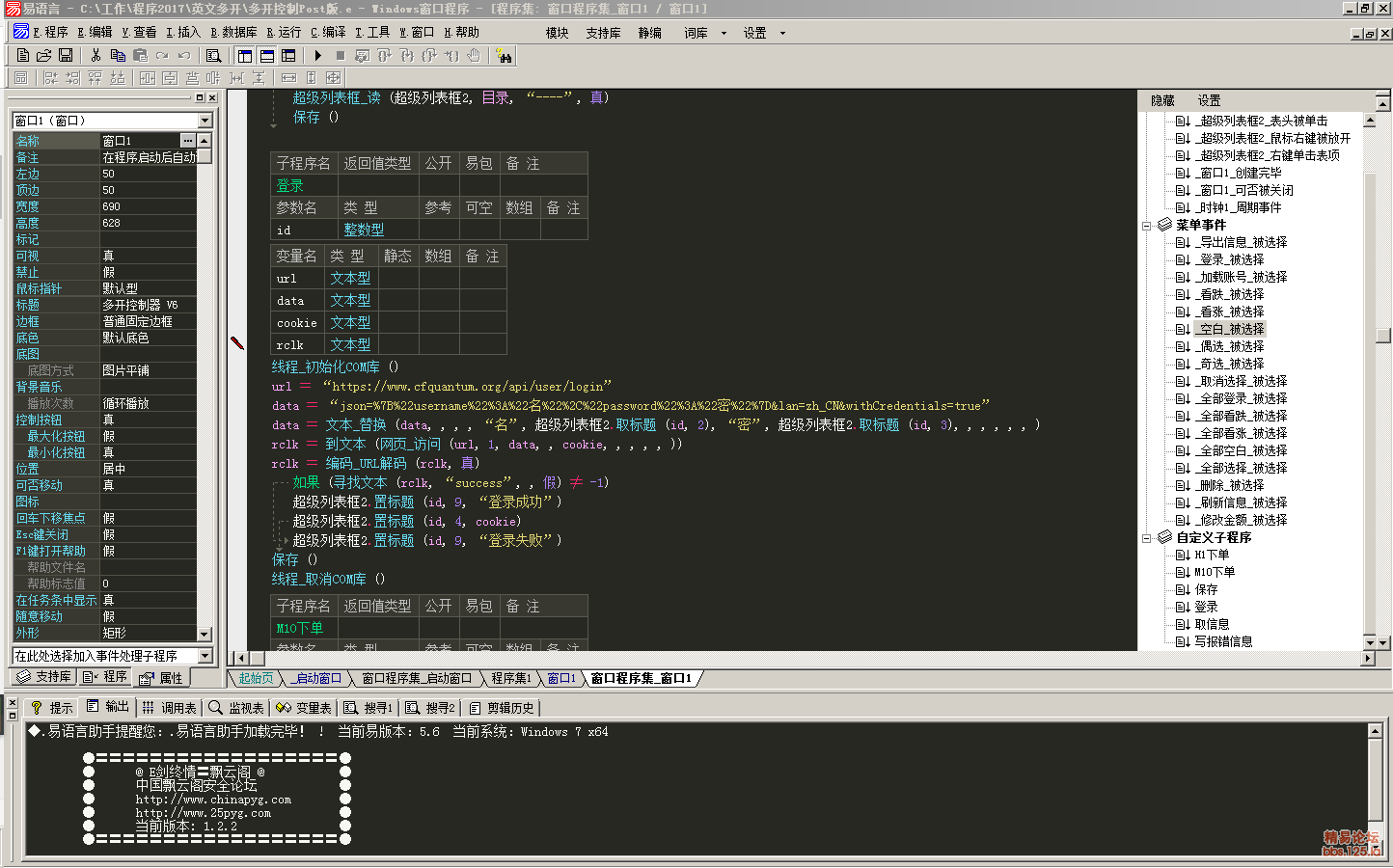Open the event handler selection combo box

point(112,656)
